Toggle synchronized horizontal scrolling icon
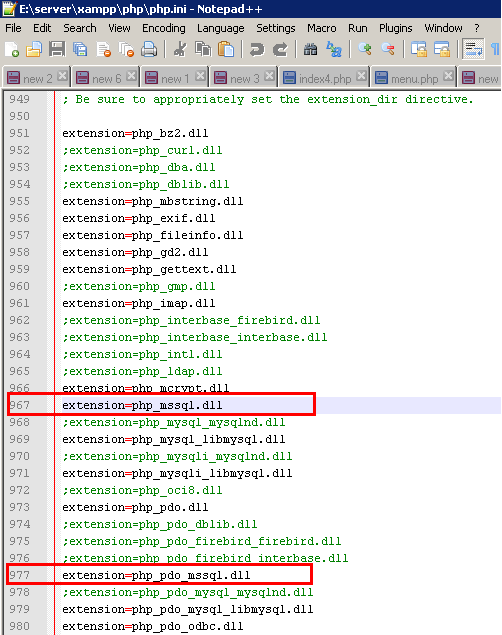Screen dimensions: 502x635 tap(442, 49)
